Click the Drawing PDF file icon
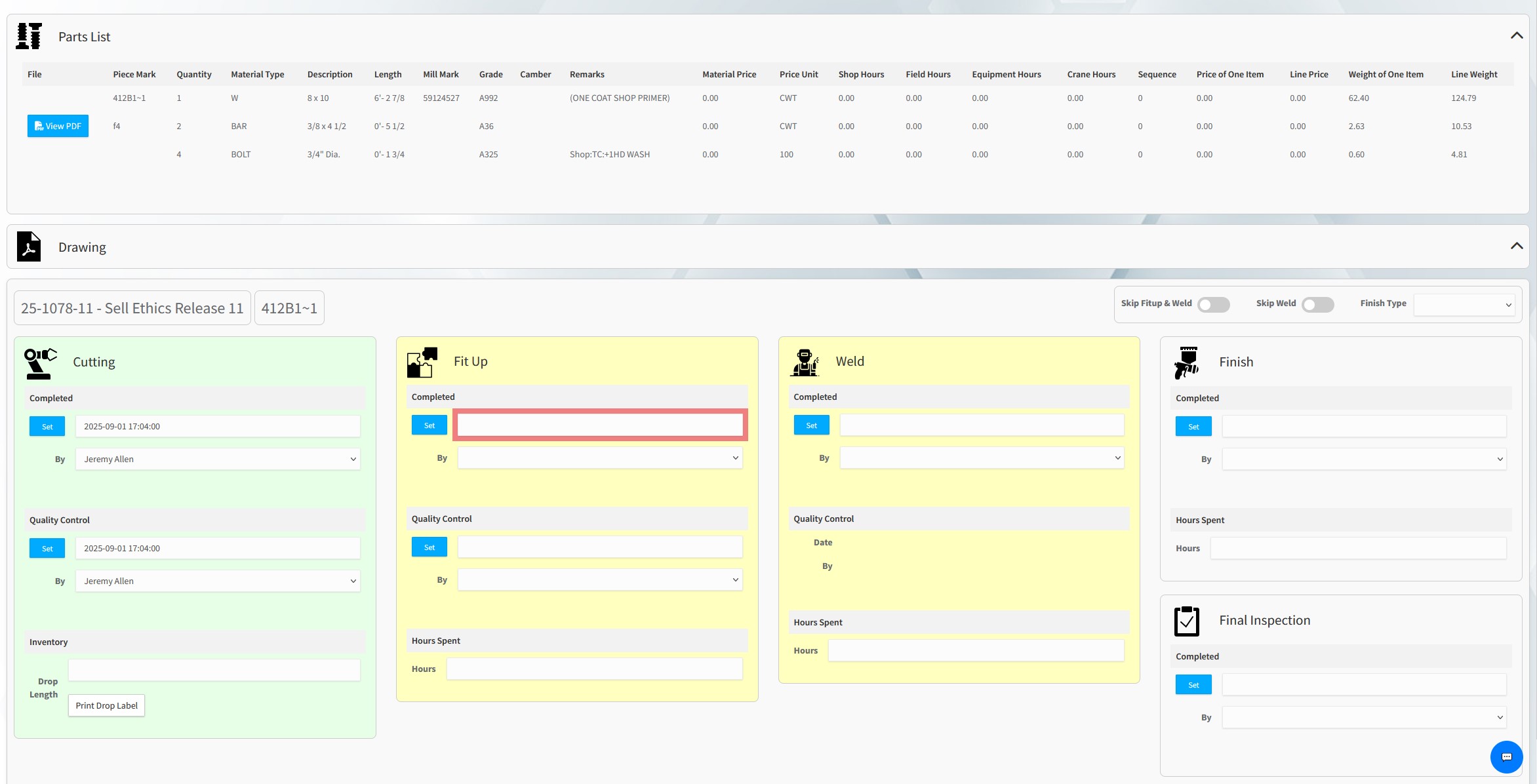The image size is (1537, 784). coord(29,247)
